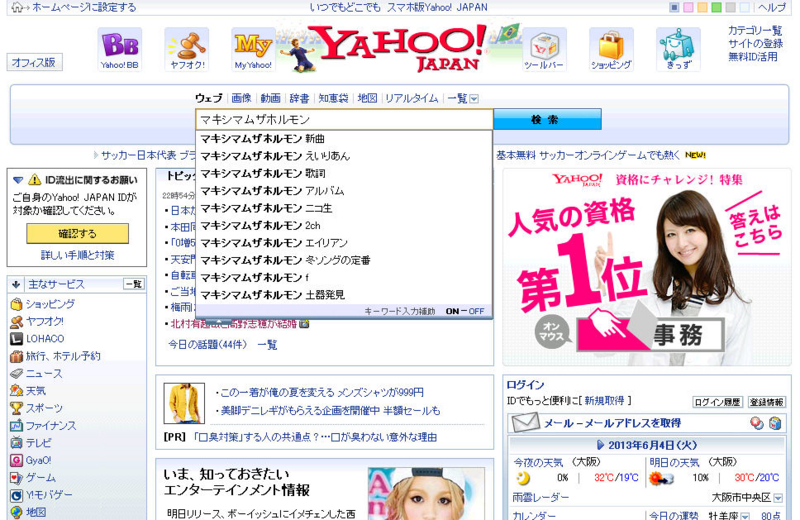Pick the green page theme swatch
Image resolution: width=800 pixels, height=520 pixels.
pos(716,7)
